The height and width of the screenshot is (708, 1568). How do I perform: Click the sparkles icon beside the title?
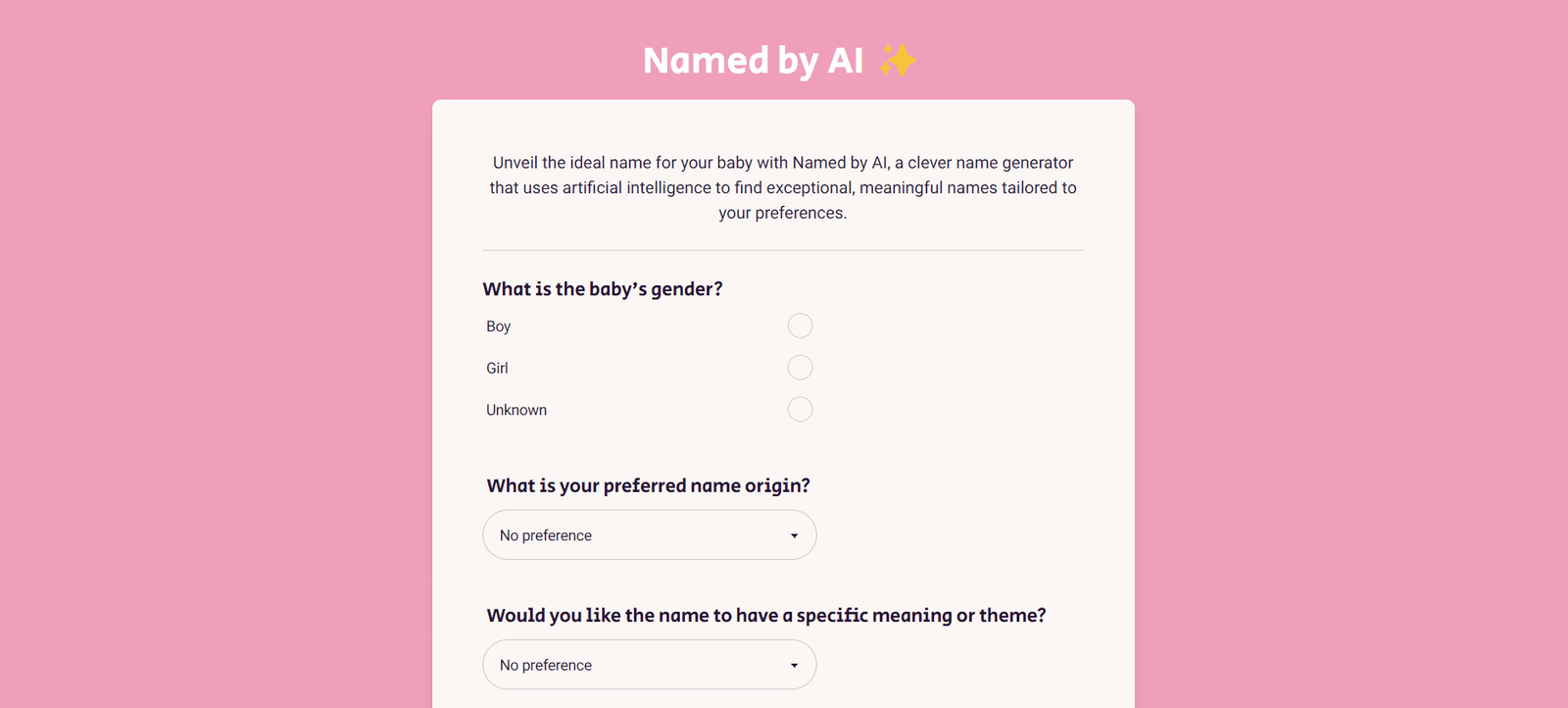(897, 61)
